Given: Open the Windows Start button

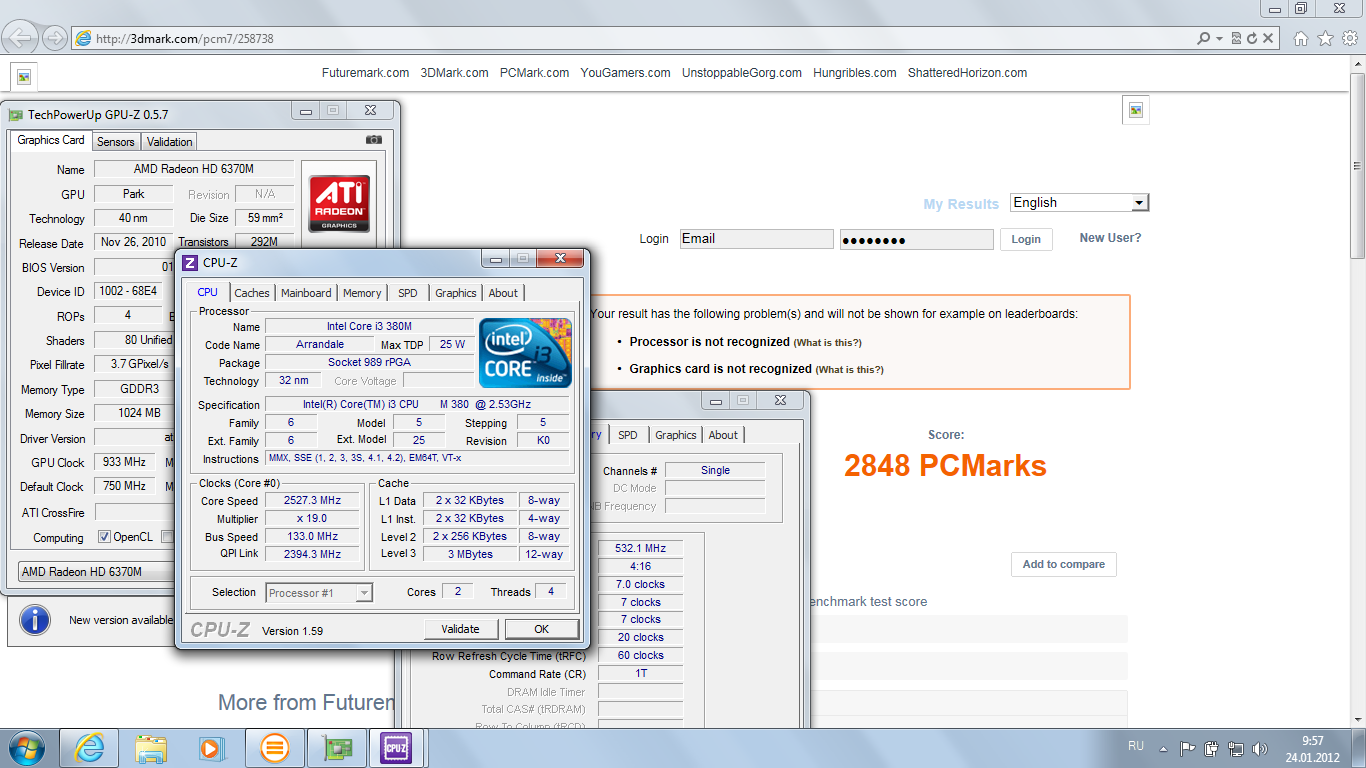Looking at the screenshot, I should pos(25,747).
